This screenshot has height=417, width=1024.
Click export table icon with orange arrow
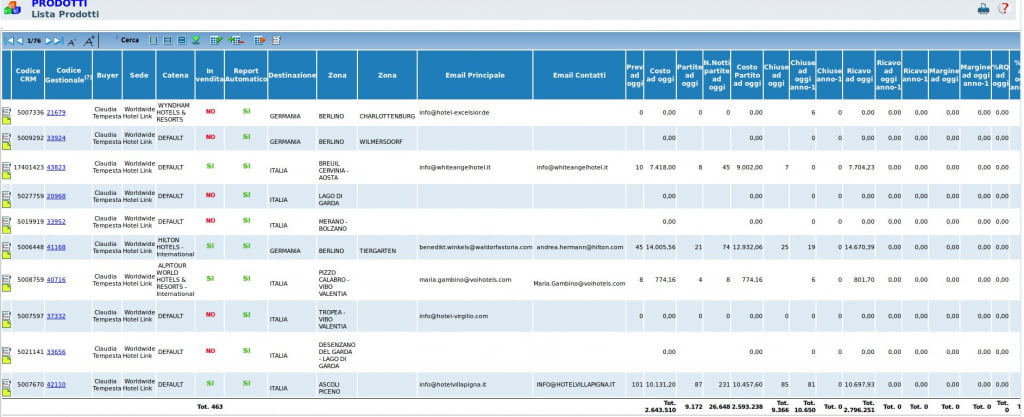(260, 40)
